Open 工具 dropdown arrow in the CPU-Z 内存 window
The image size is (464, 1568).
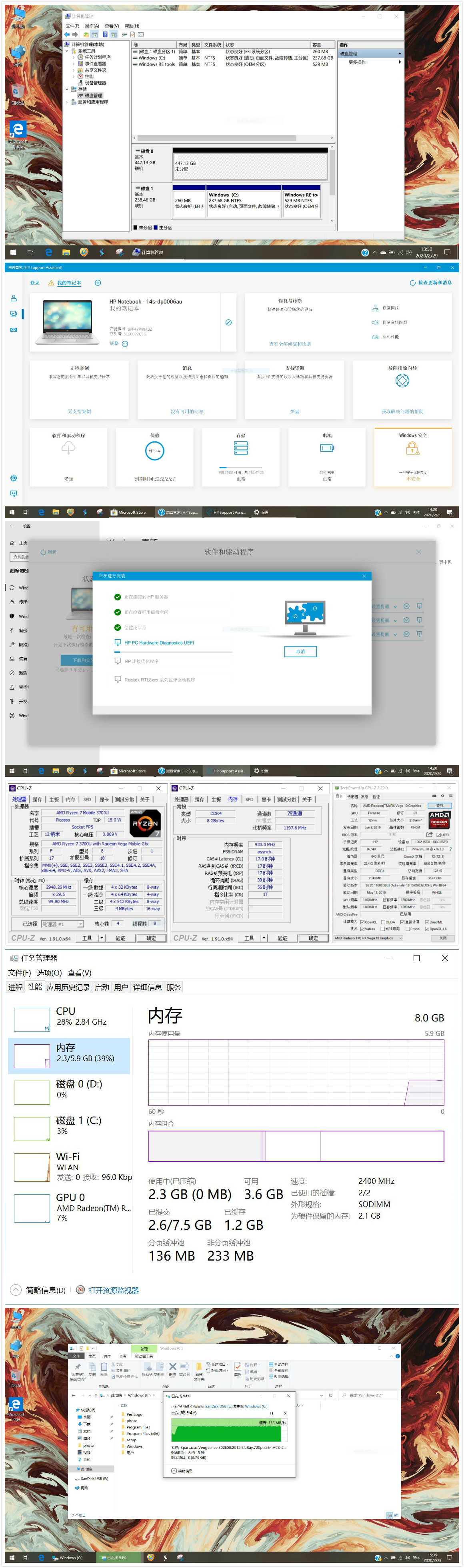tap(264, 938)
